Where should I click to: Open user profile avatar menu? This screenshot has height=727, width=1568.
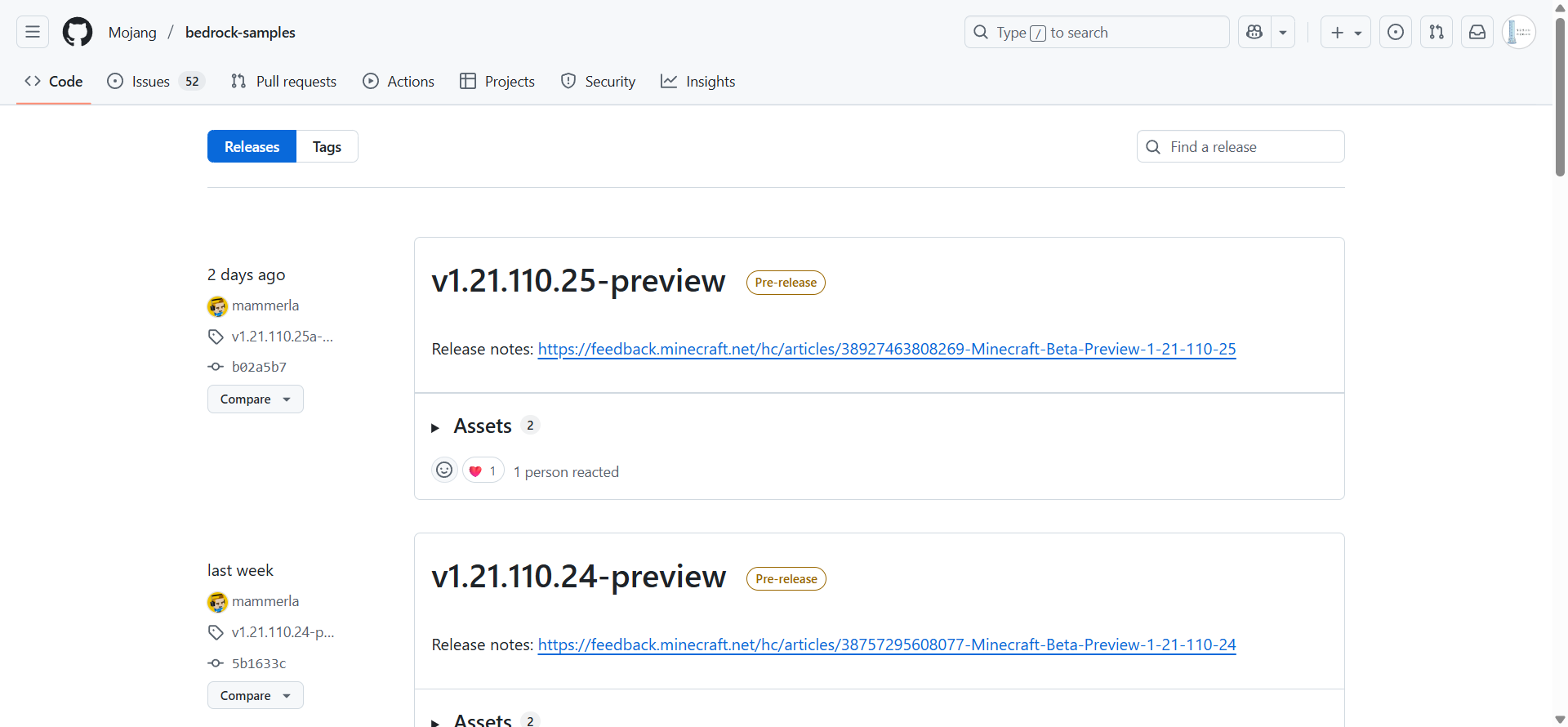[x=1519, y=33]
